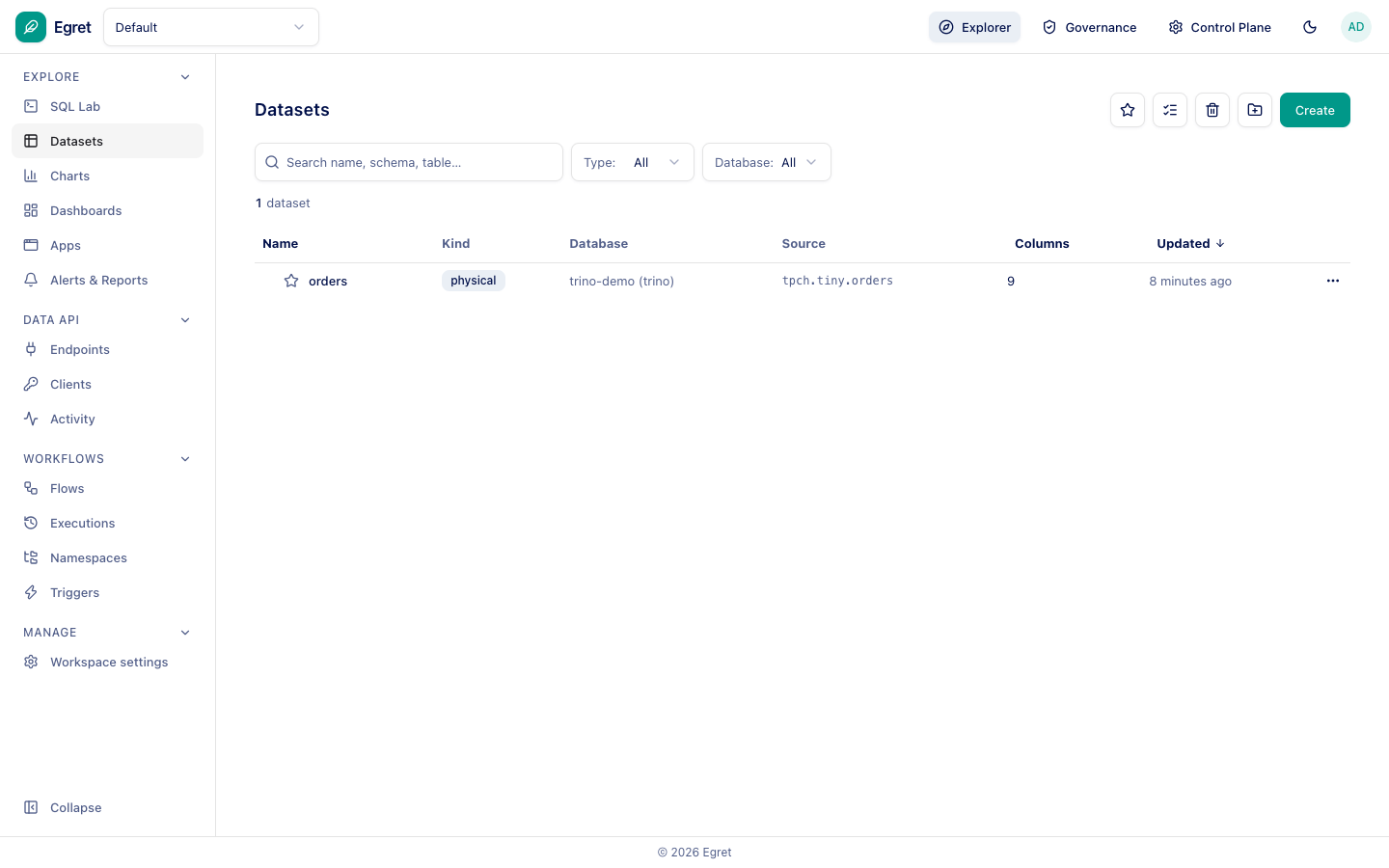This screenshot has height=868, width=1389.
Task: Click the Source column header
Action: pyautogui.click(x=803, y=243)
